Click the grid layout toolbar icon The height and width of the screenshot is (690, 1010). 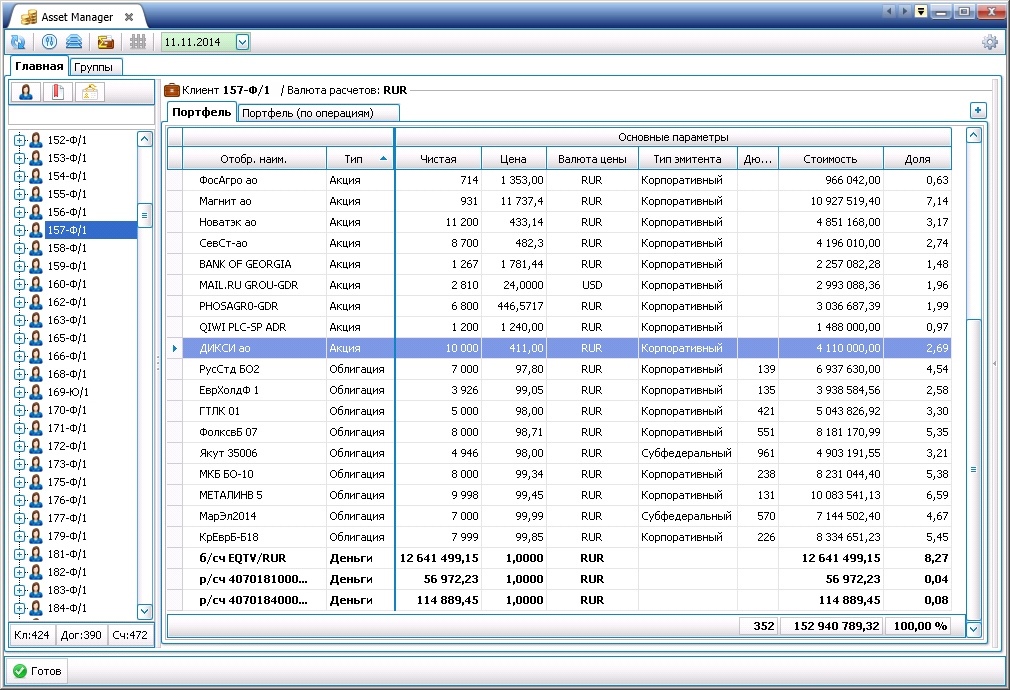coord(138,42)
